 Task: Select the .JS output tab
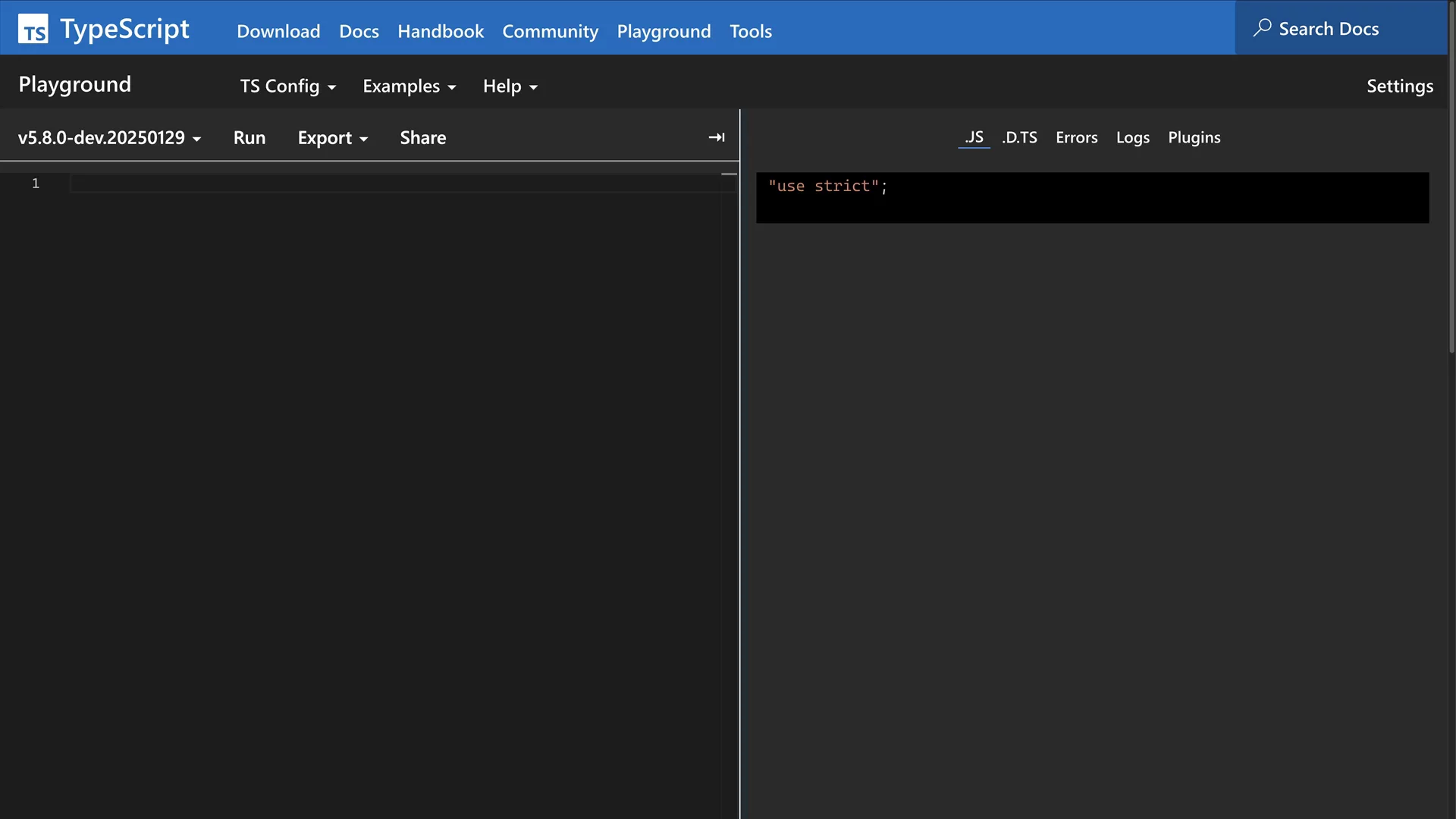point(974,138)
